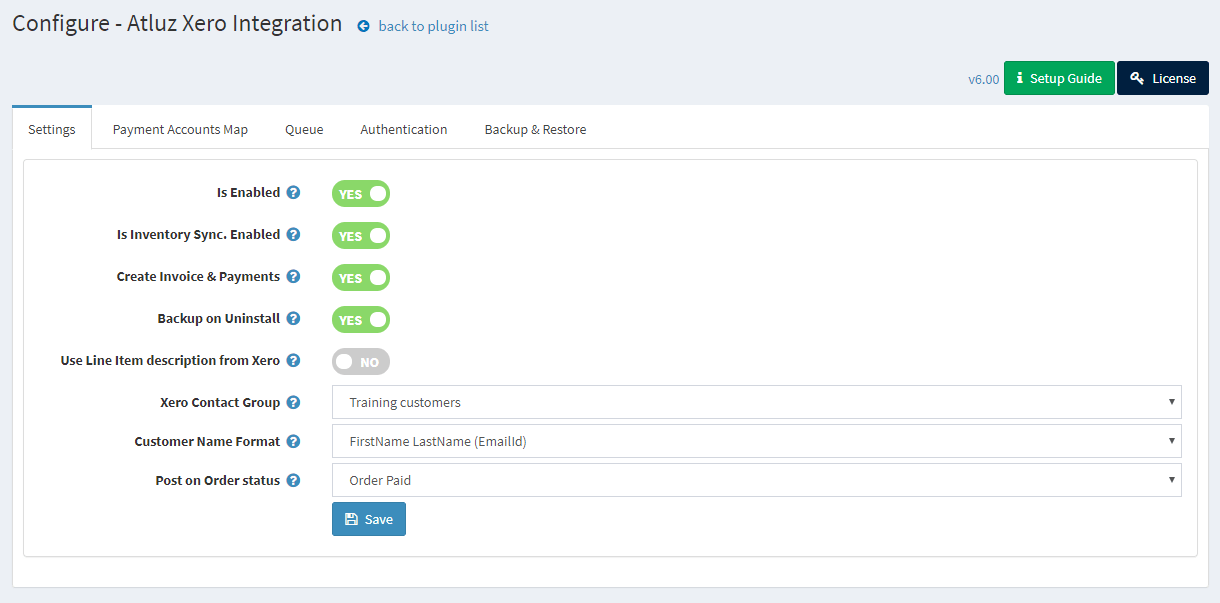Open the Queue tab
This screenshot has height=603, width=1220.
click(x=304, y=129)
